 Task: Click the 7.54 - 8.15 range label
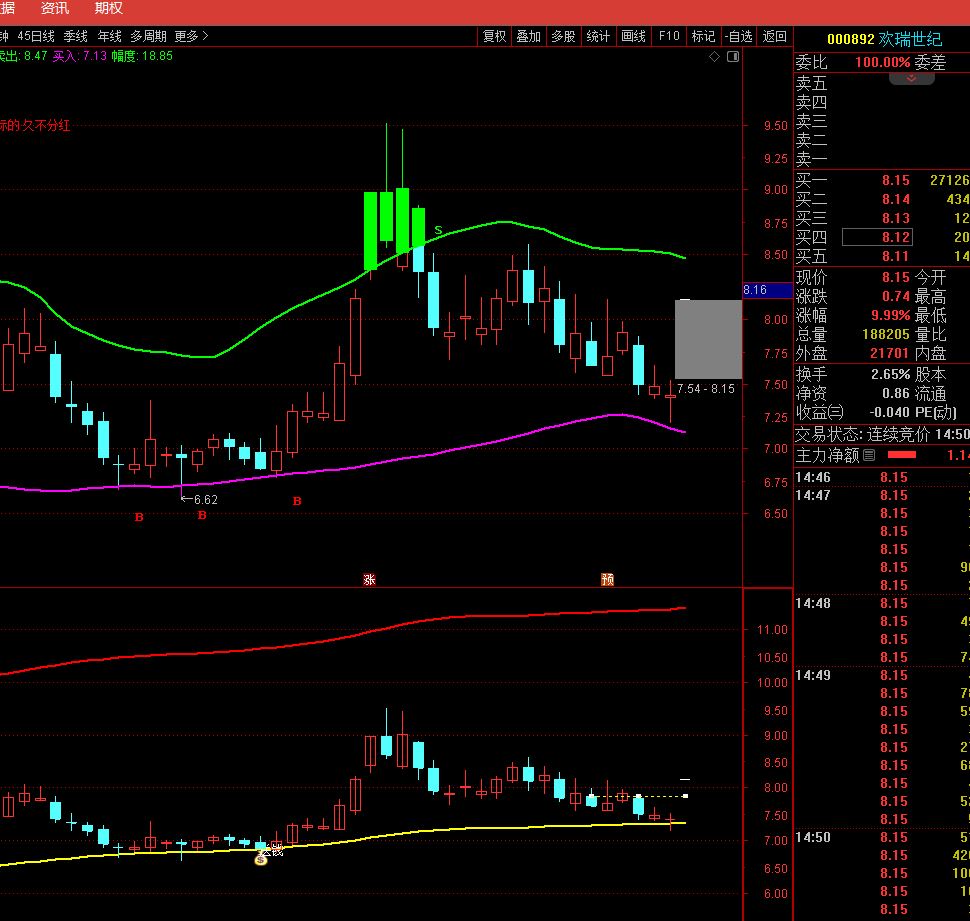tap(706, 388)
